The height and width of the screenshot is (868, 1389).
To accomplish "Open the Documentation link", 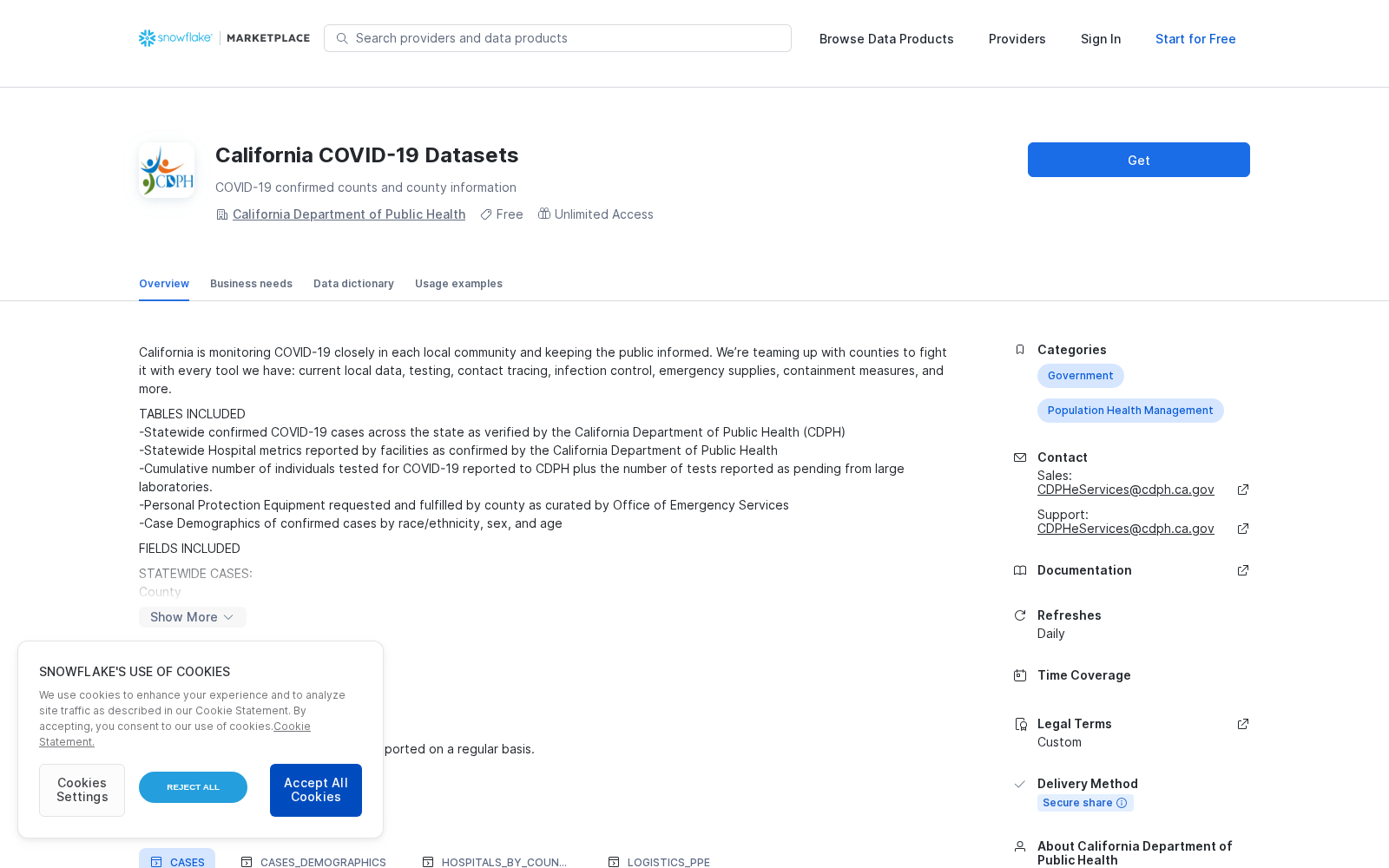I will [1084, 570].
